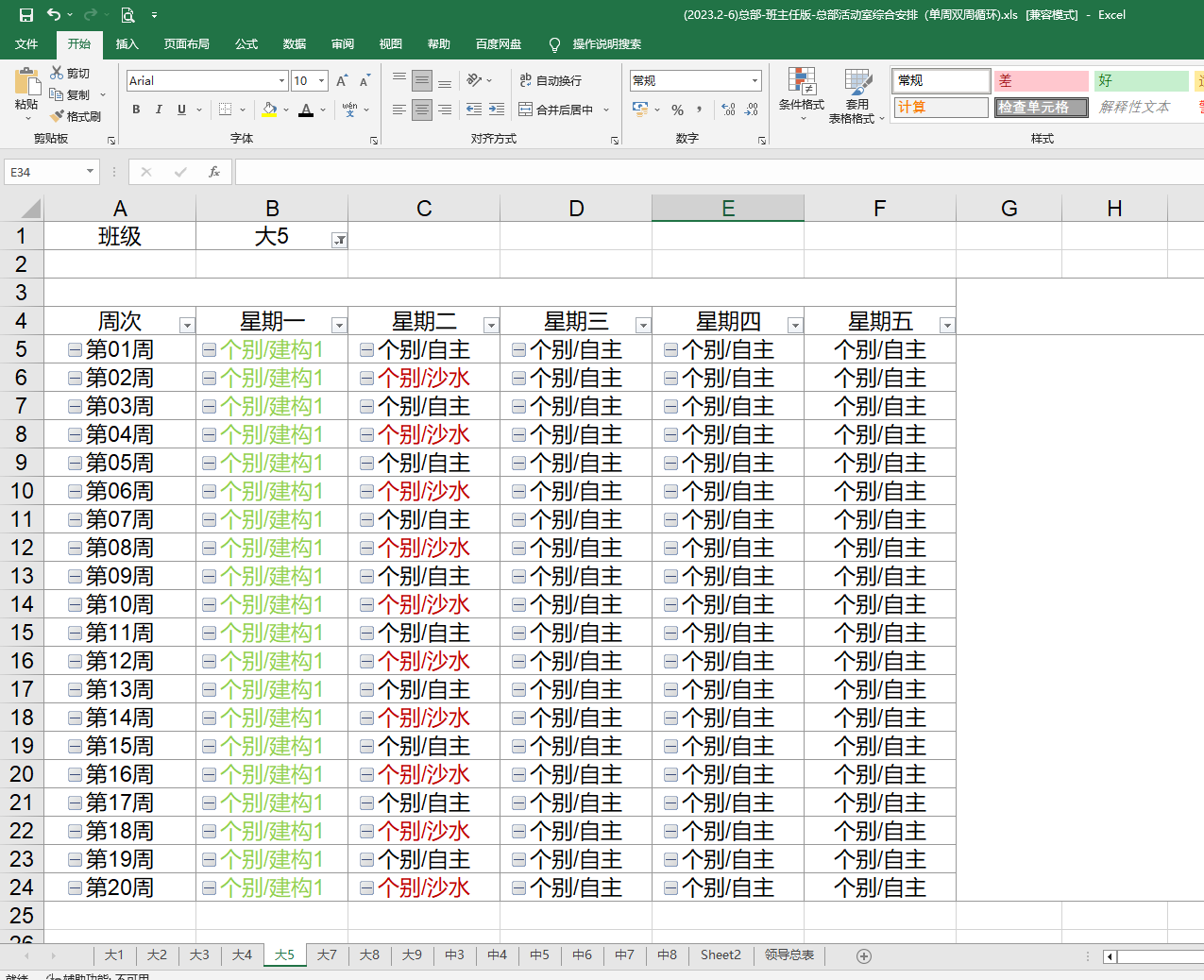The width and height of the screenshot is (1204, 980).
Task: Apply cell borders with the border icon
Action: click(x=225, y=110)
